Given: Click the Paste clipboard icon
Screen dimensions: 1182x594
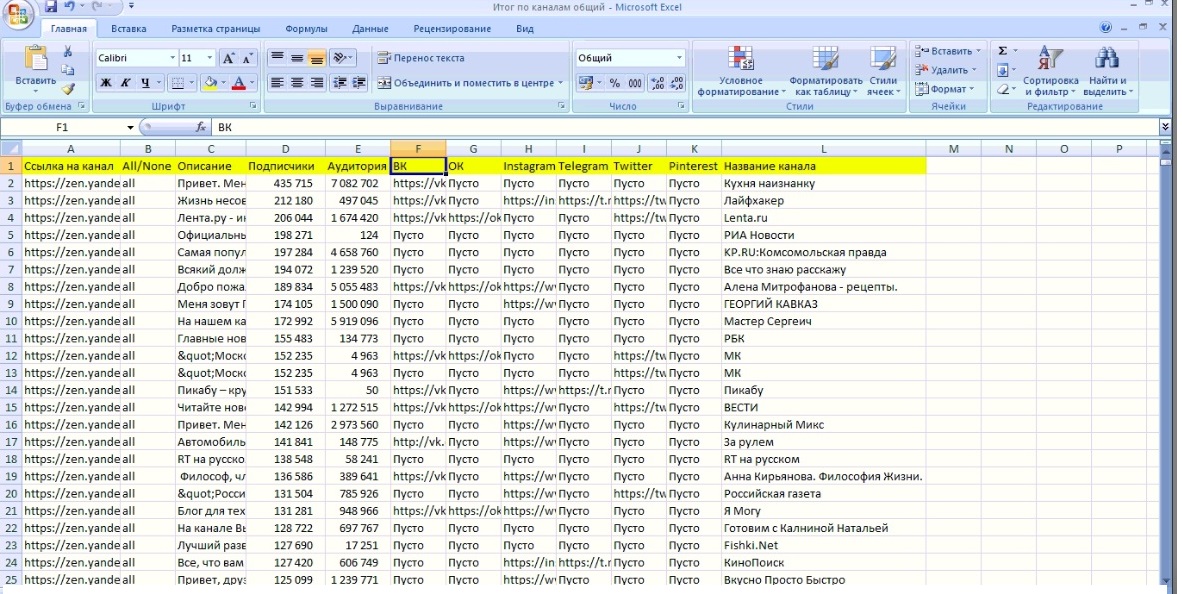Looking at the screenshot, I should pyautogui.click(x=35, y=58).
